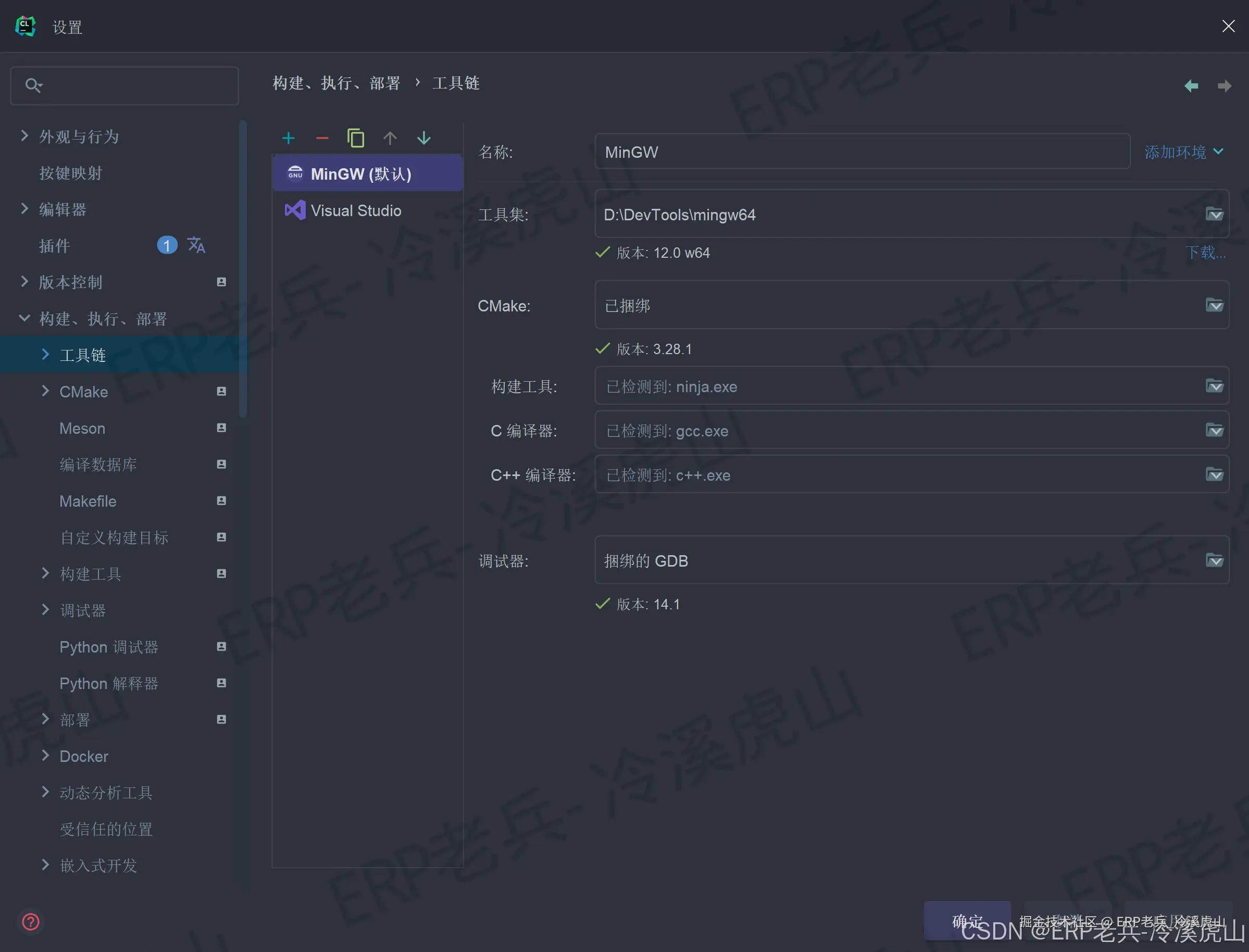Browse for the 调试器 debugger executable
This screenshot has width=1249, height=952.
point(1214,561)
